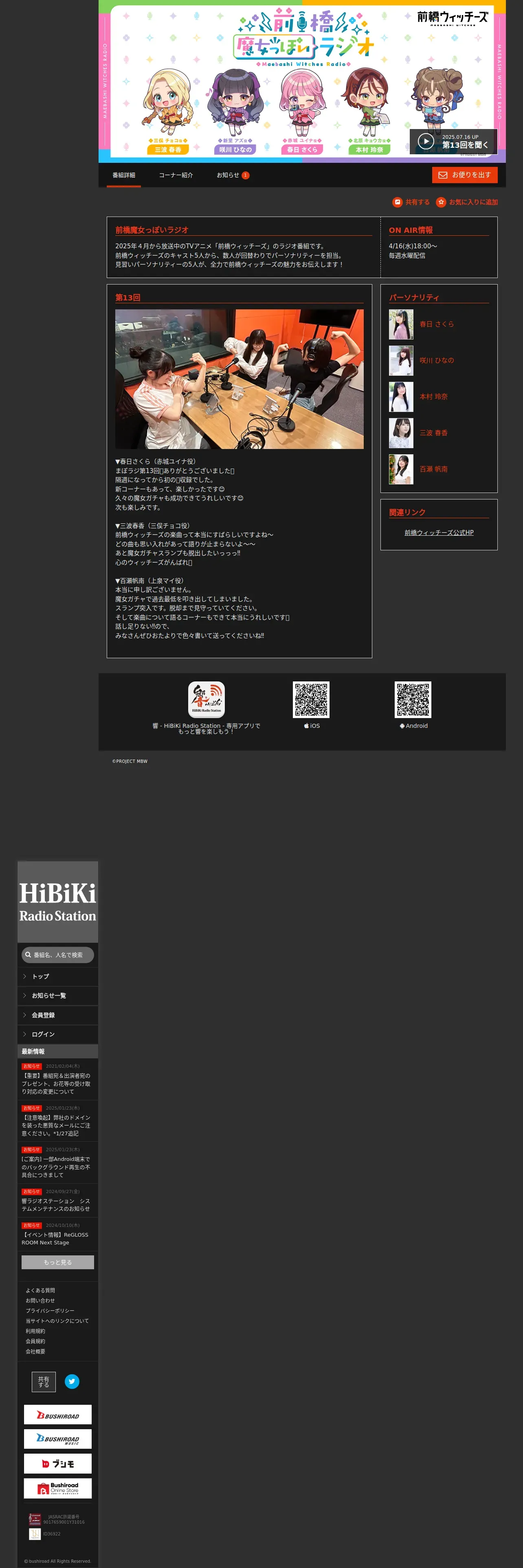This screenshot has width=523, height=1568.
Task: Click the Twitter bird icon
Action: pos(72,1382)
